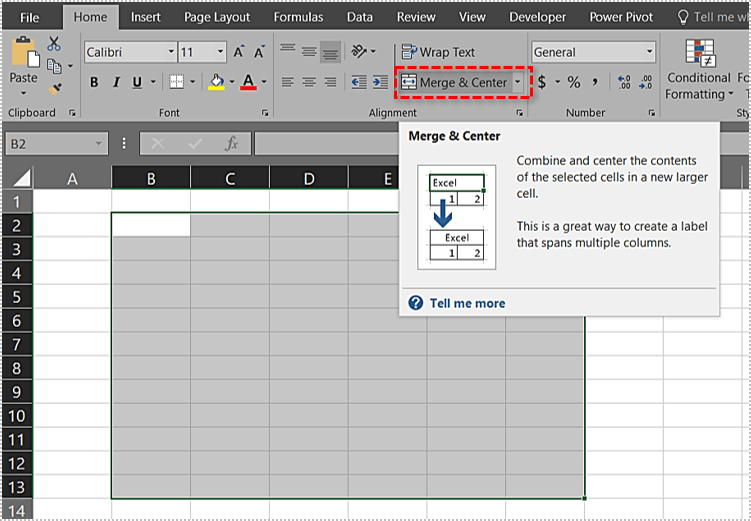Click the Cut scissors icon
This screenshot has width=751, height=521.
[54, 43]
